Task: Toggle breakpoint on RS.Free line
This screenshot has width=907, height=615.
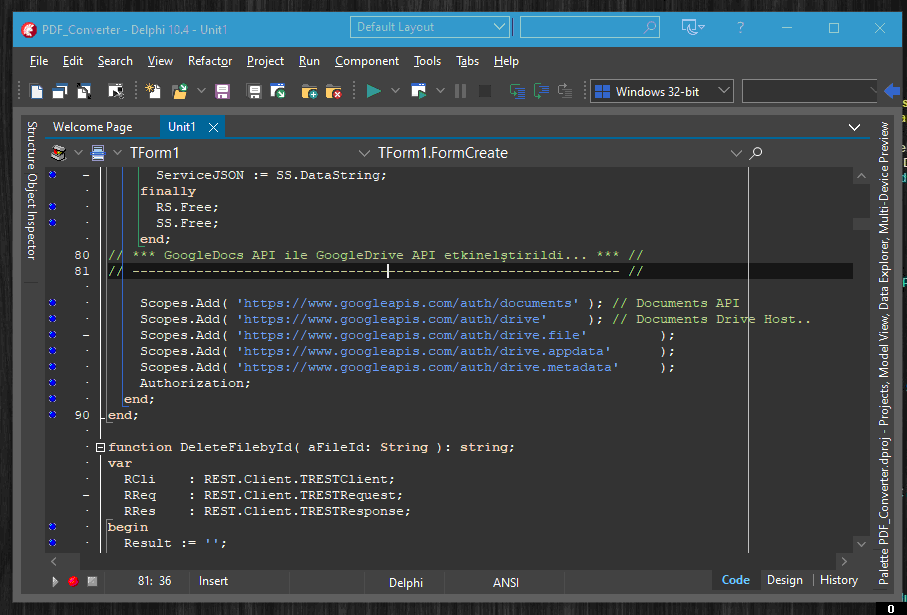Action: (53, 207)
